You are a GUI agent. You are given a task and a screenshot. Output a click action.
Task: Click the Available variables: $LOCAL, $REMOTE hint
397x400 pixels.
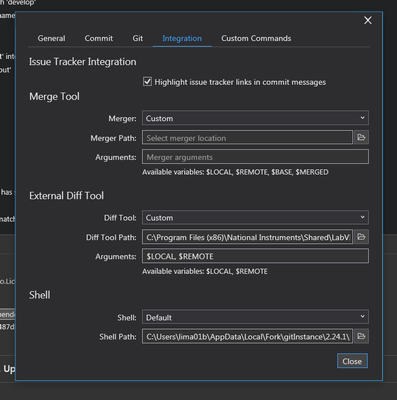pos(205,272)
